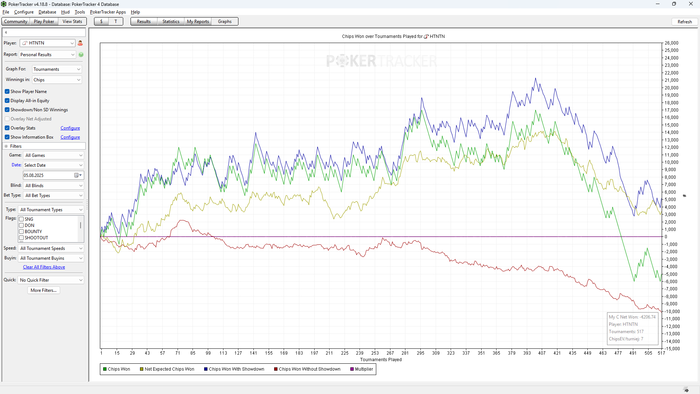Switch to the Play Poker tab
The image size is (700, 394).
(44, 21)
